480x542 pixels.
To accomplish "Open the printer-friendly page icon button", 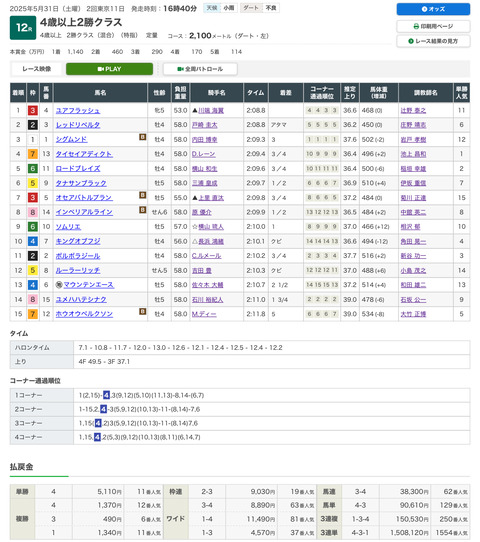I will point(433,26).
